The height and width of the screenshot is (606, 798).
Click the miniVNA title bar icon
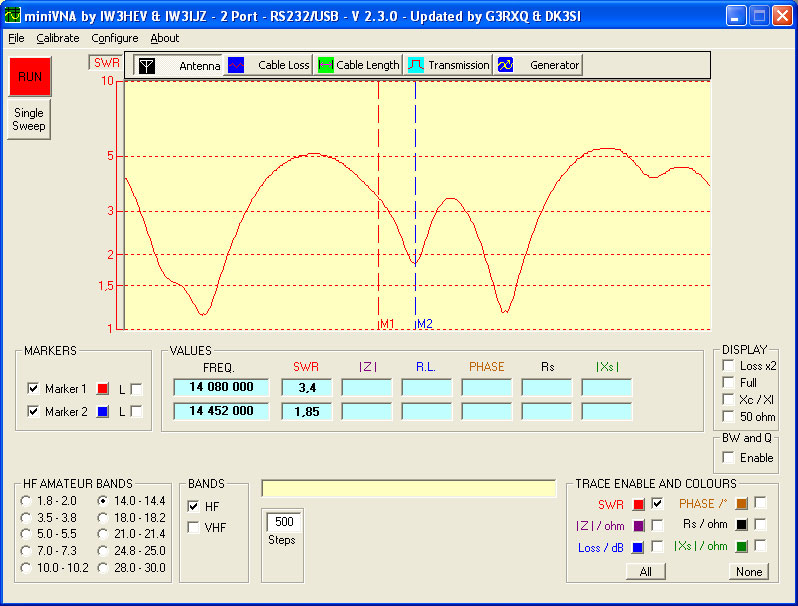pos(14,15)
